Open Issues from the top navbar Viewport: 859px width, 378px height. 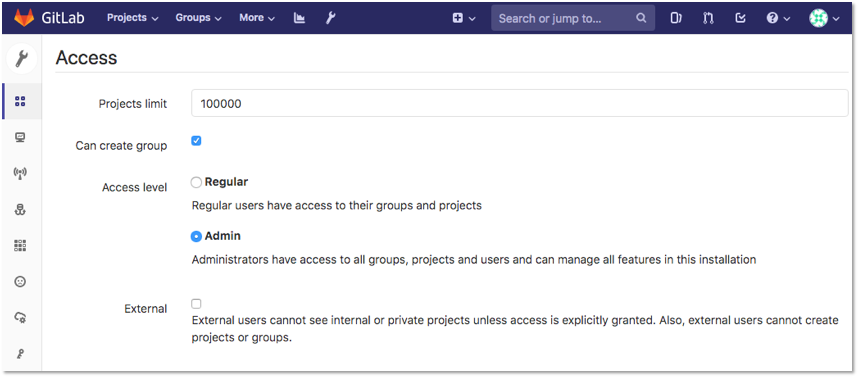[x=675, y=18]
